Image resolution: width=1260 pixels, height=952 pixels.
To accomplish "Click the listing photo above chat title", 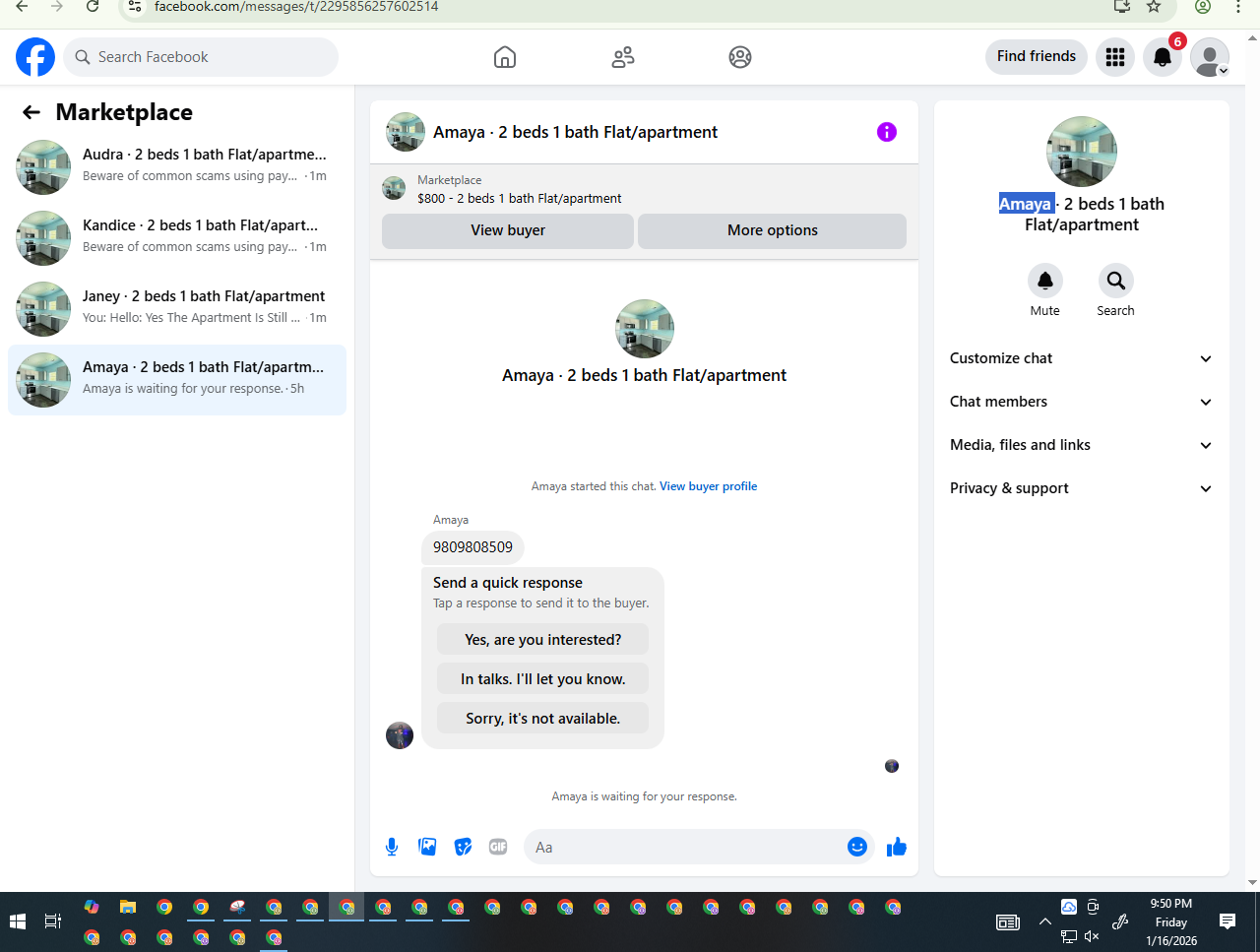I will [645, 329].
